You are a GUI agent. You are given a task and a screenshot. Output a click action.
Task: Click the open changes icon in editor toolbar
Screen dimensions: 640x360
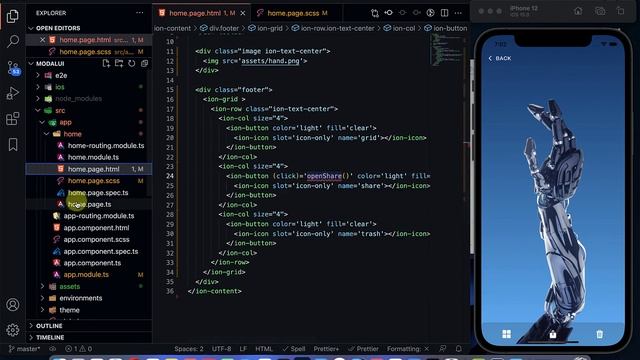coord(375,13)
